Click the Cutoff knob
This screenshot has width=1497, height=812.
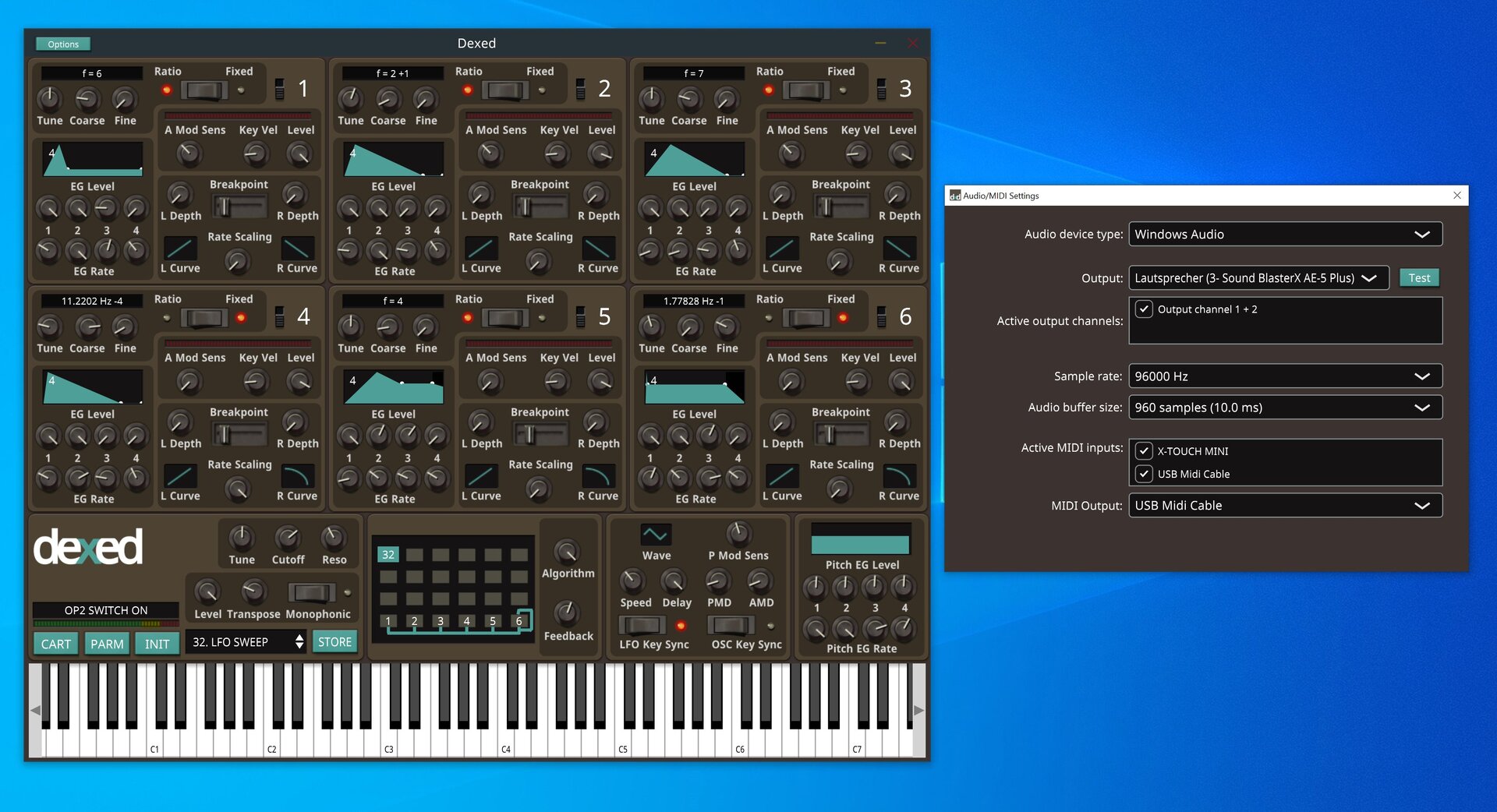pos(288,538)
